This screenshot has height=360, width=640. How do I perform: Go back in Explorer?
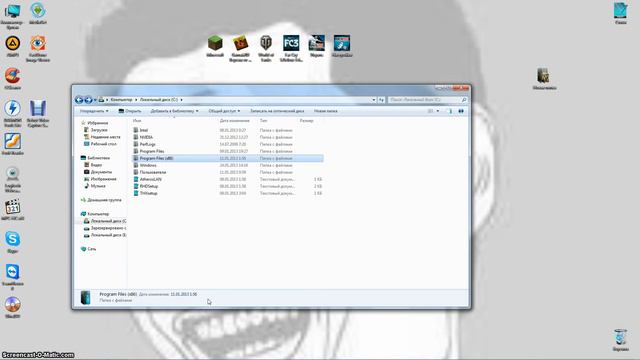79,100
